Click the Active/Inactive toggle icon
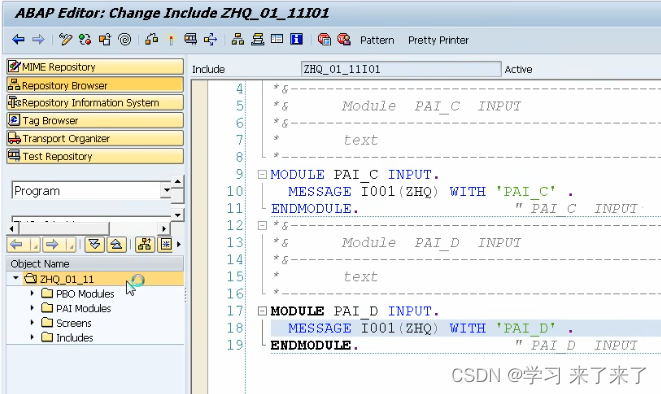 coord(85,40)
